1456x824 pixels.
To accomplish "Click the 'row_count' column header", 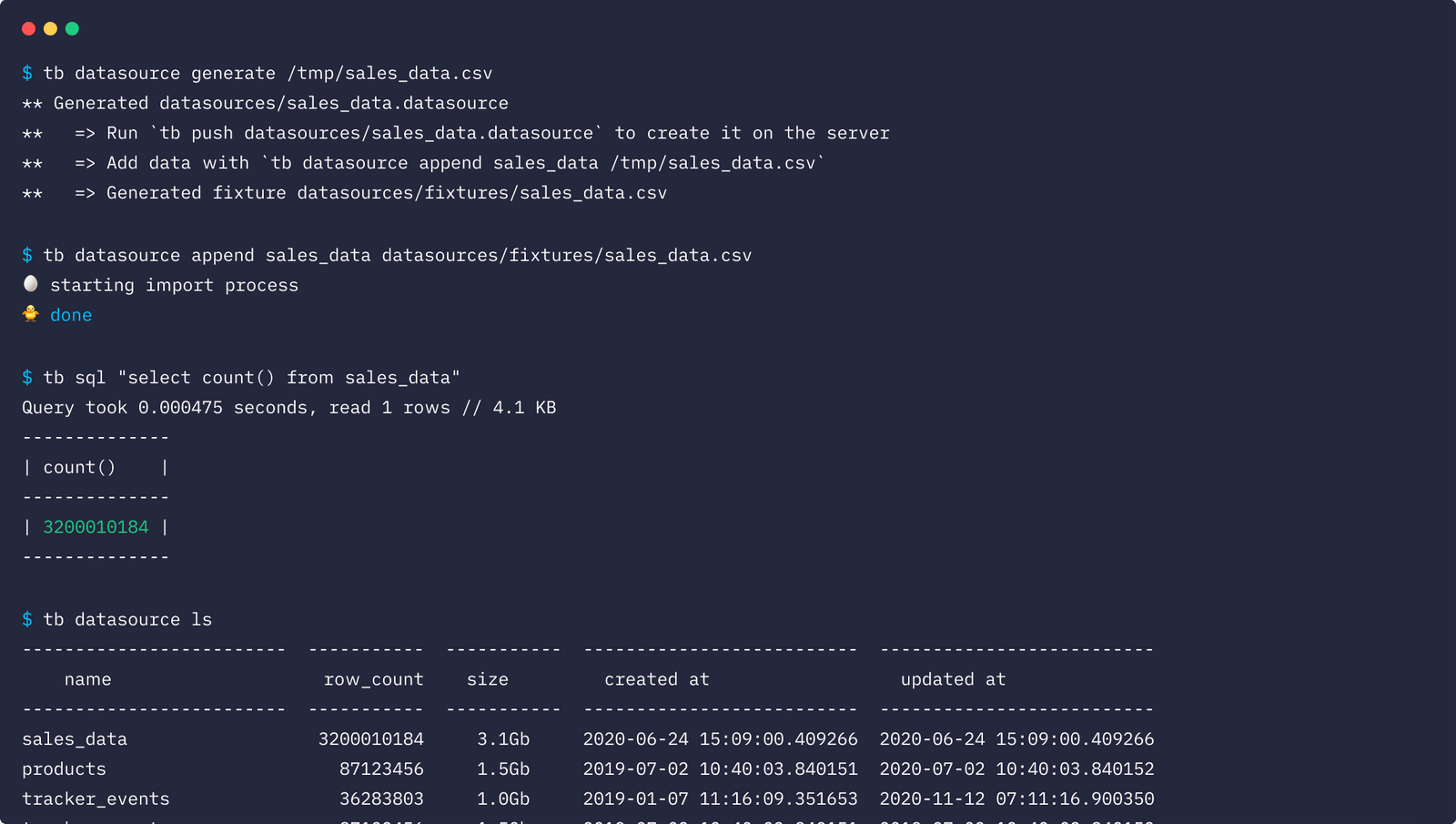I will 373,679.
